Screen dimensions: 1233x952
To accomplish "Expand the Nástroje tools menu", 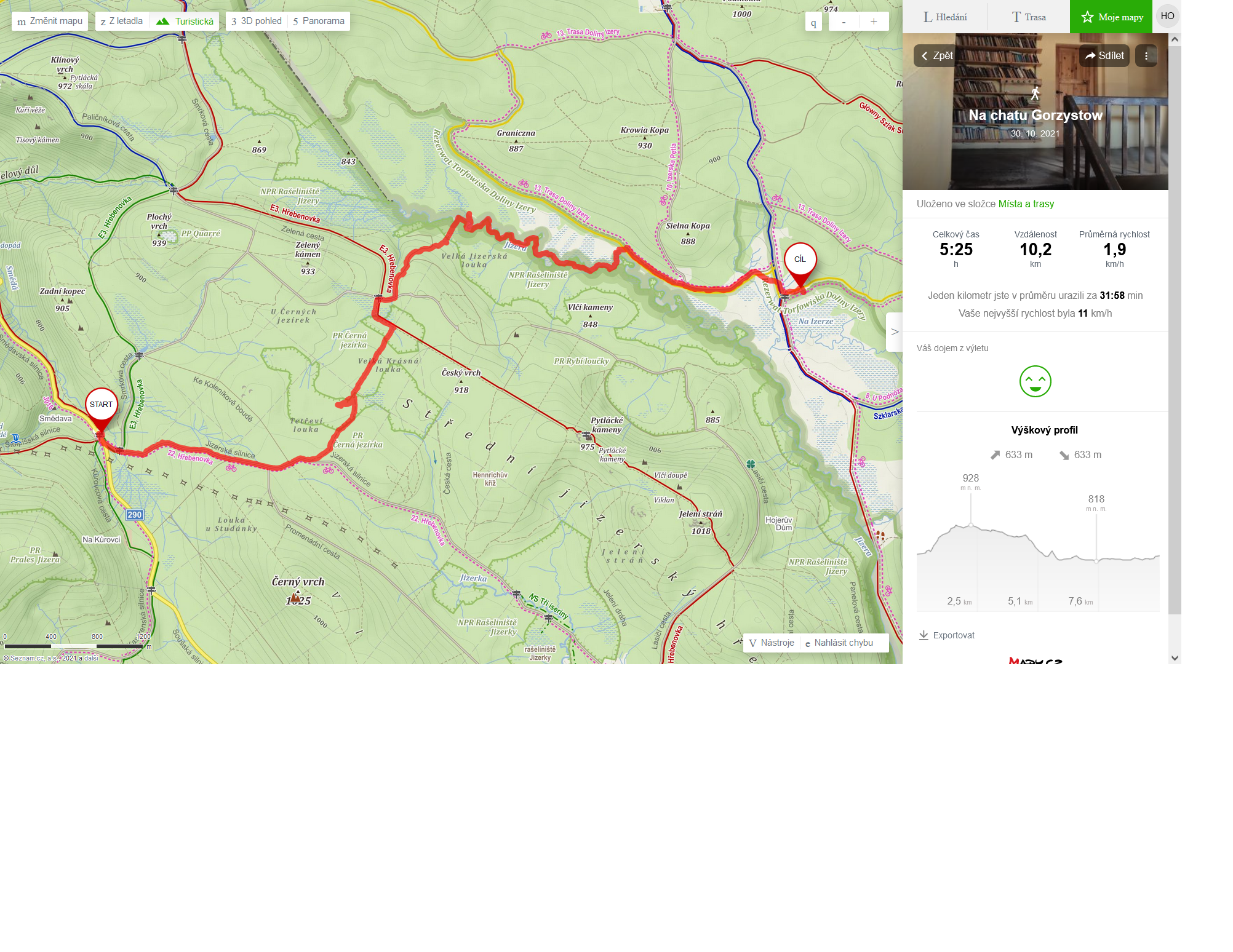I will pyautogui.click(x=772, y=643).
